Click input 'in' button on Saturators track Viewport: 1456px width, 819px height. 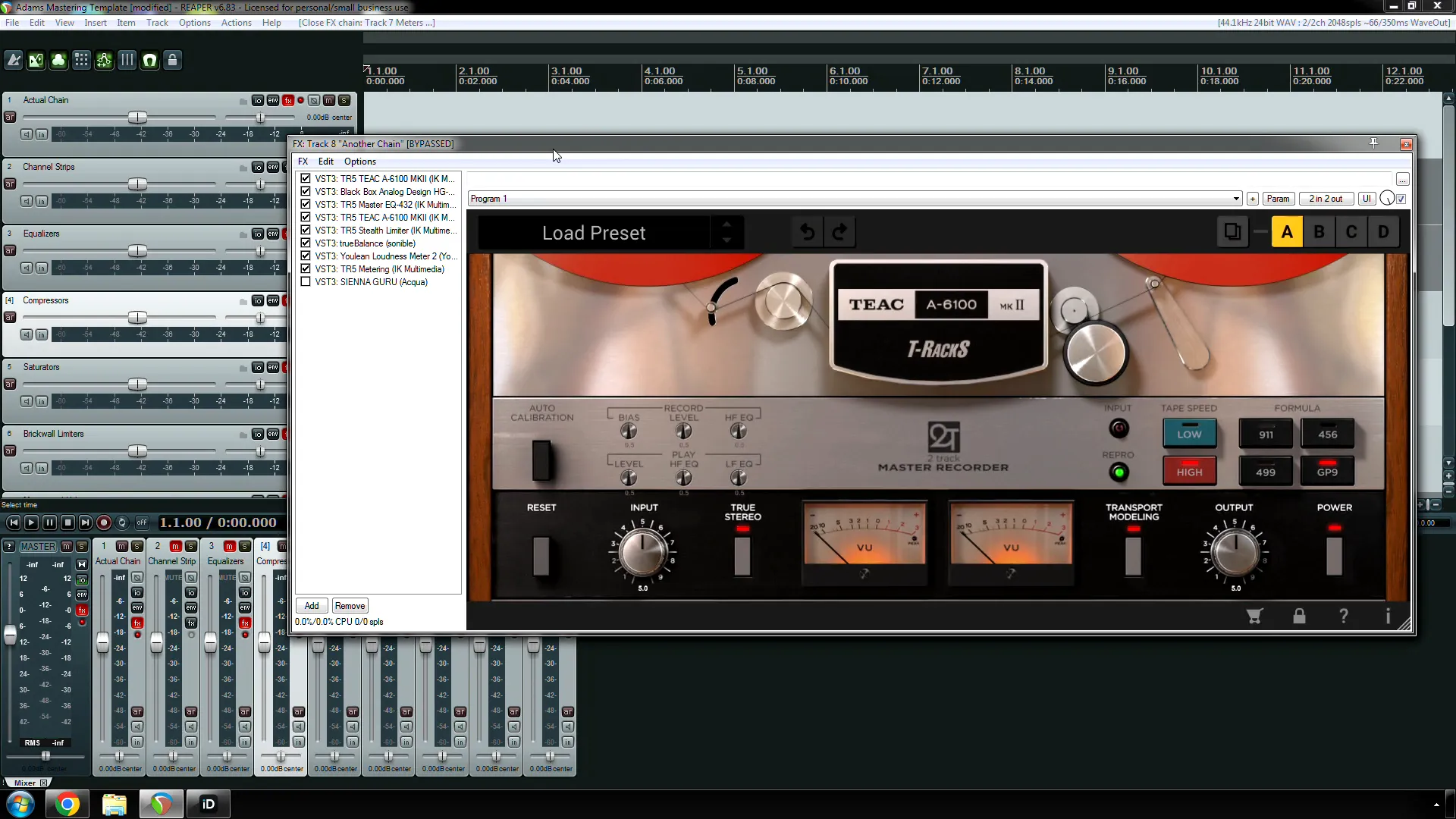pyautogui.click(x=42, y=401)
